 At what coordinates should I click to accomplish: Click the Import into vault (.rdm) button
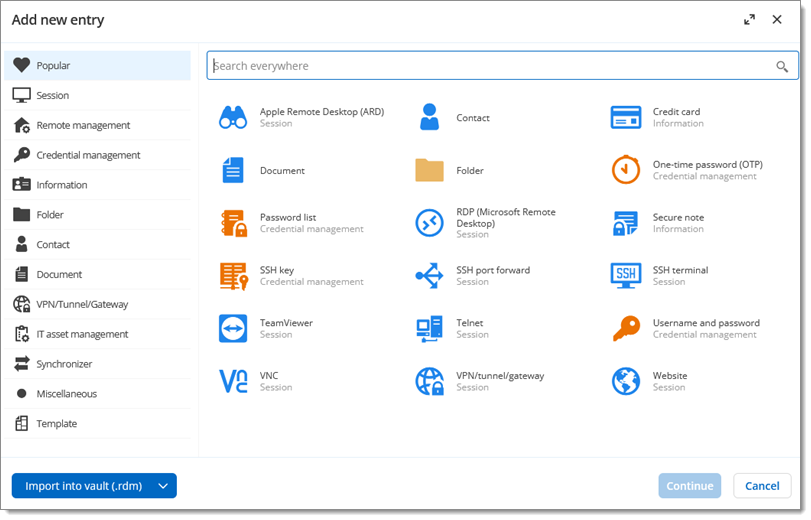(x=83, y=487)
